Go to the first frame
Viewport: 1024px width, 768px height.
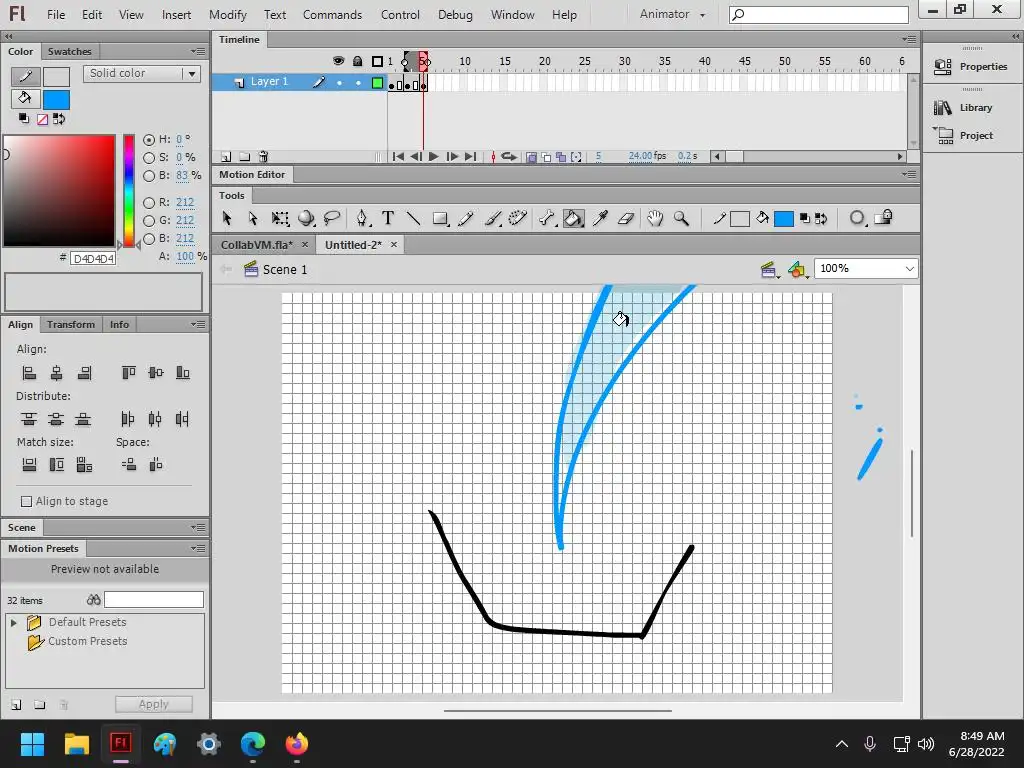tap(398, 157)
